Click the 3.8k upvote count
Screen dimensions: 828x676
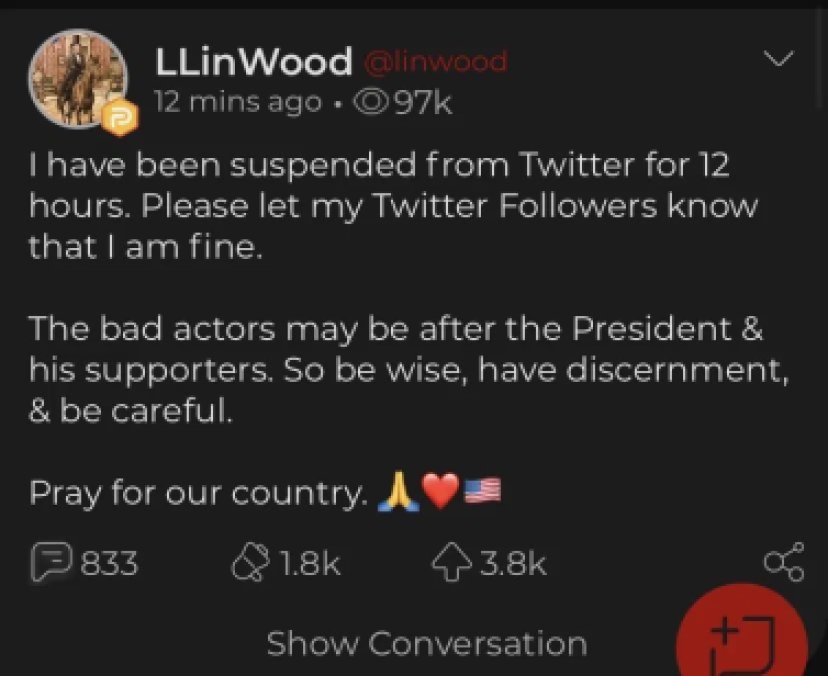(513, 564)
